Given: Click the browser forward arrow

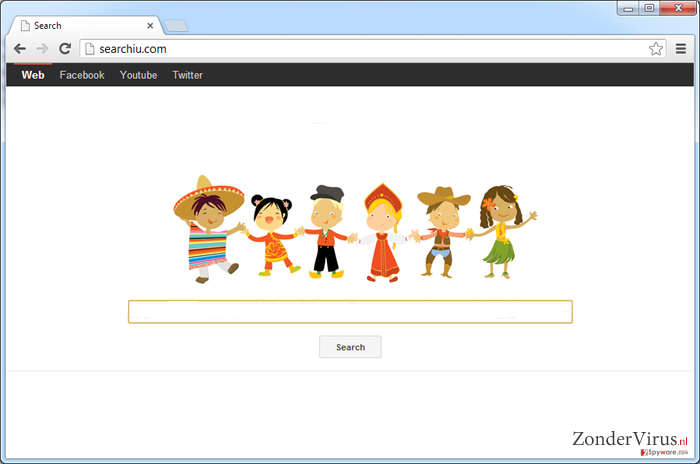Looking at the screenshot, I should (42, 49).
